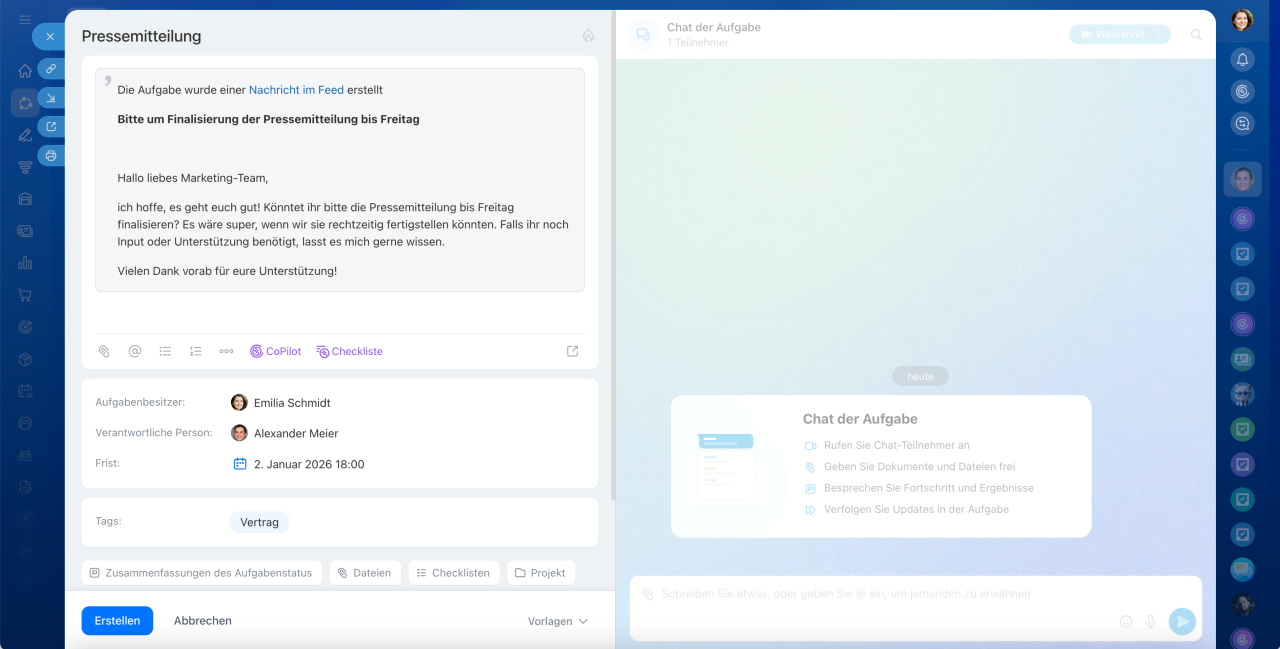This screenshot has width=1280, height=649.
Task: Open chat search icon in right bar
Action: [x=1242, y=124]
